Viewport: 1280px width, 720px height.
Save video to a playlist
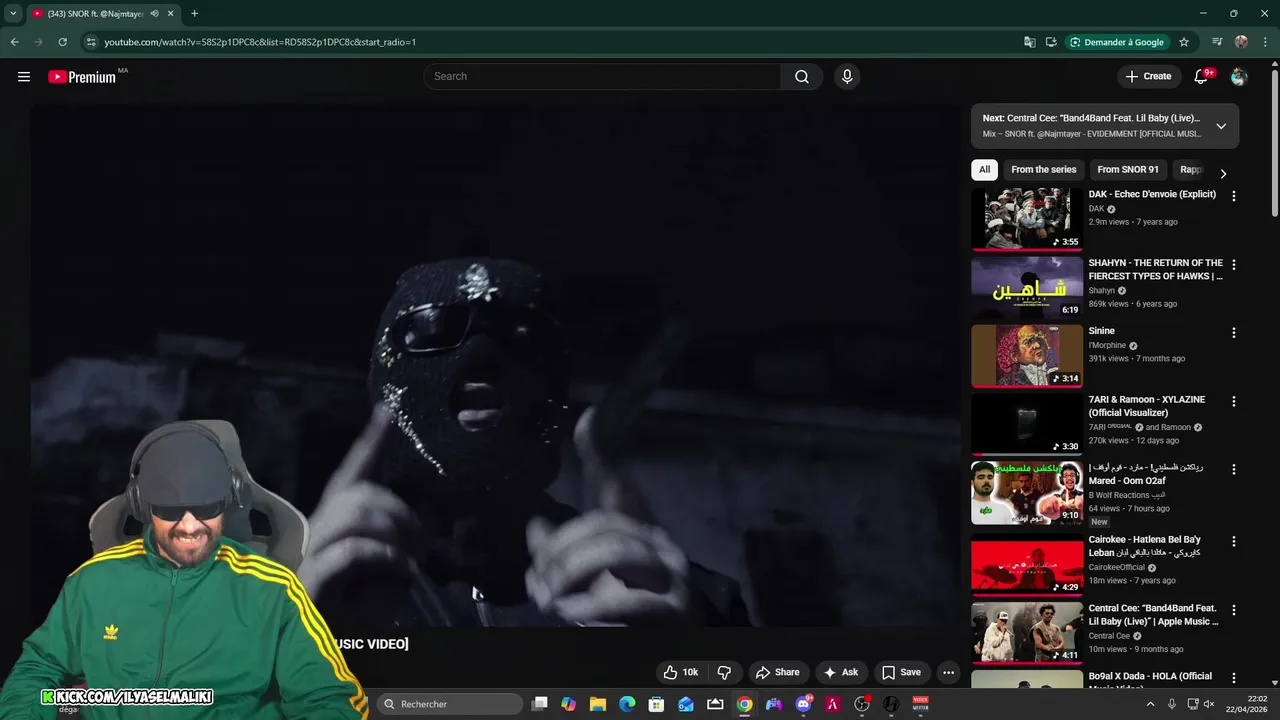(901, 672)
